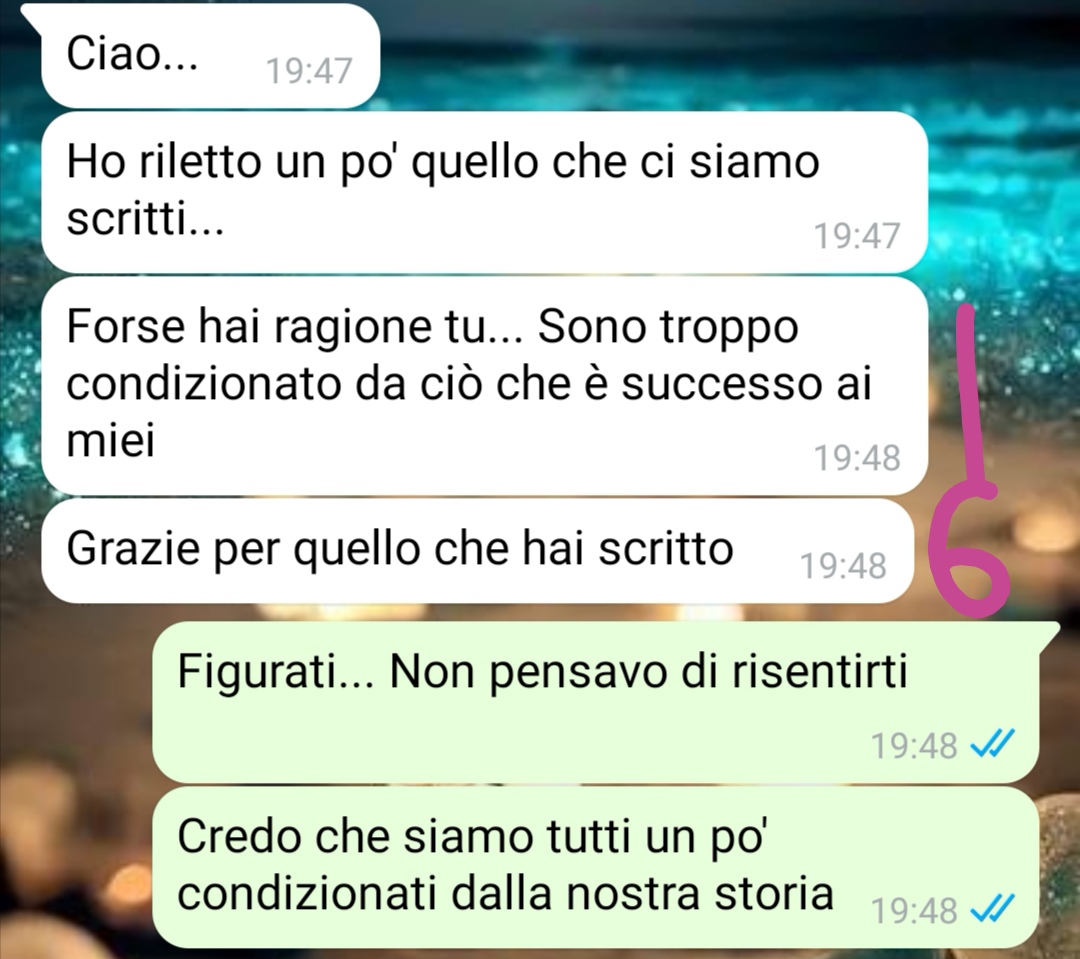Select the 'Credo che siamo tutti' green bubble
This screenshot has width=1080, height=959.
596,867
